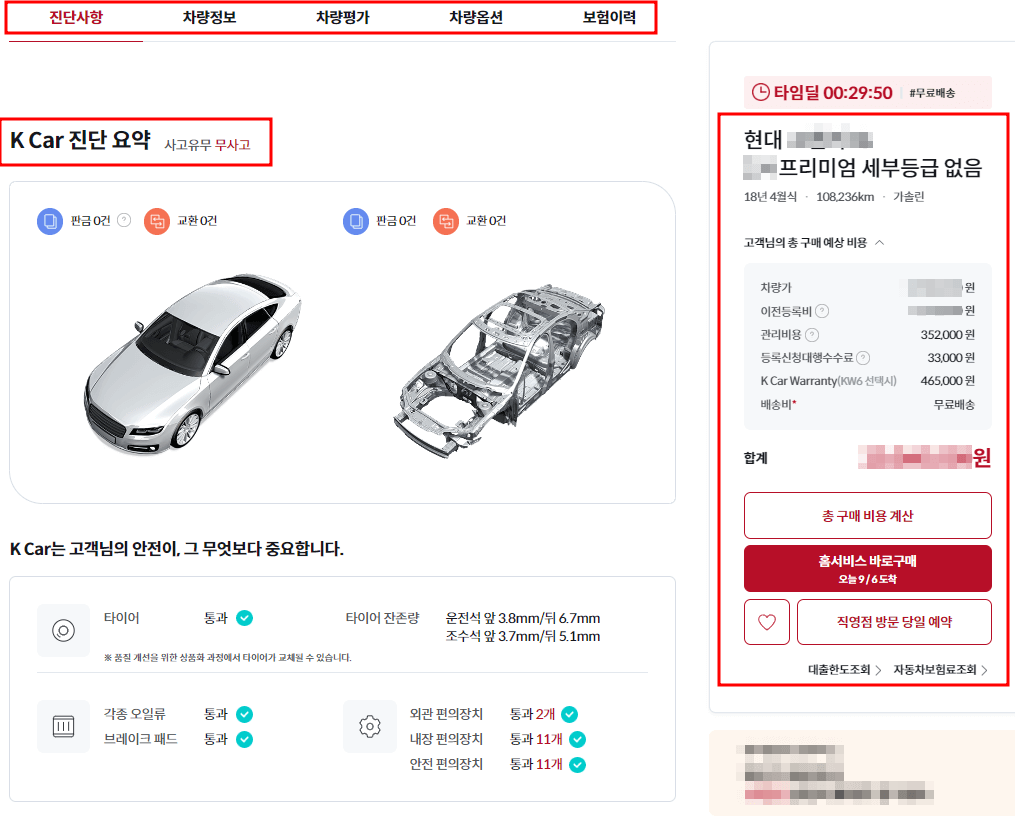Open the 관리비용 question mark icon
Screen dimensions: 1015x820
point(812,334)
